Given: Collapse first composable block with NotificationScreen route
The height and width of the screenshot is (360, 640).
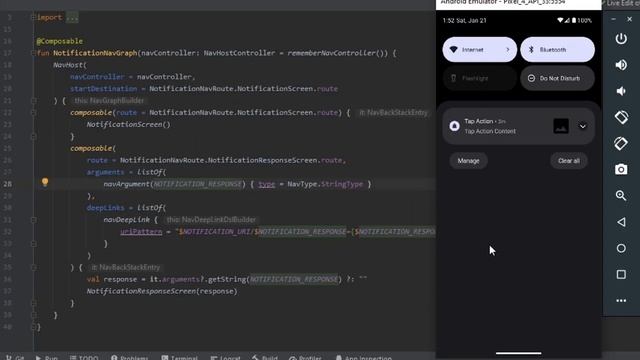Looking at the screenshot, I should [33, 112].
